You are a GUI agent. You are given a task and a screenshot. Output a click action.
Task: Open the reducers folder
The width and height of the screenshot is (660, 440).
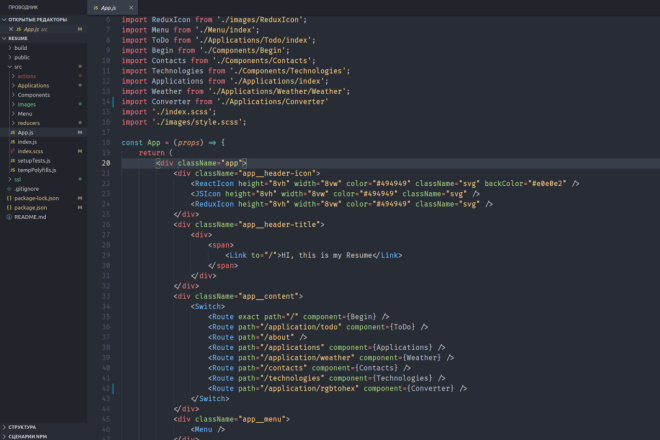tap(29, 123)
